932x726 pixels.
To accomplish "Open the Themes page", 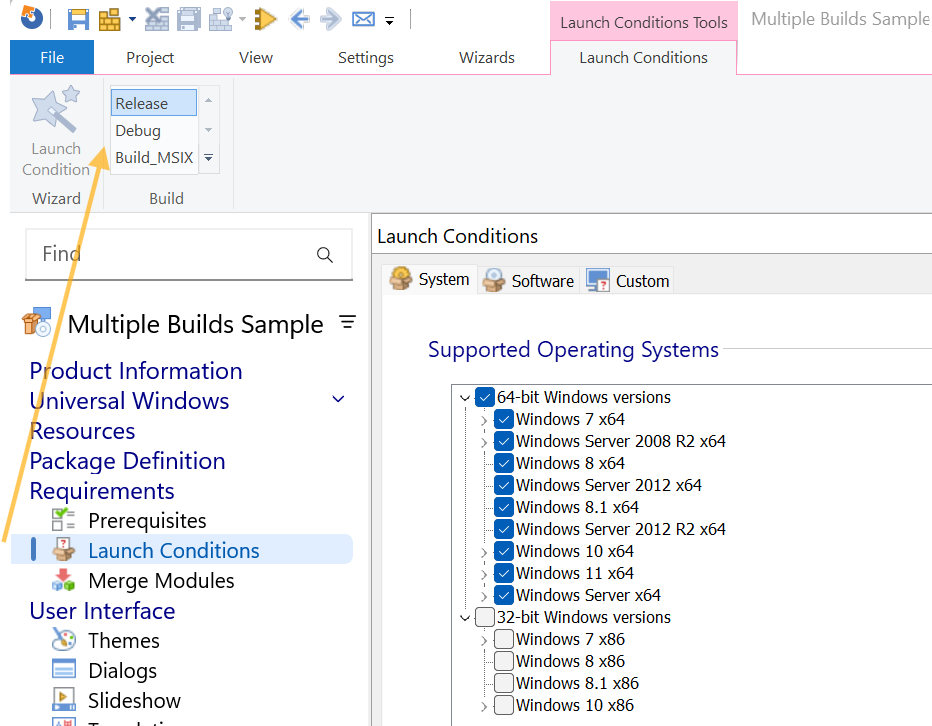I will [124, 640].
